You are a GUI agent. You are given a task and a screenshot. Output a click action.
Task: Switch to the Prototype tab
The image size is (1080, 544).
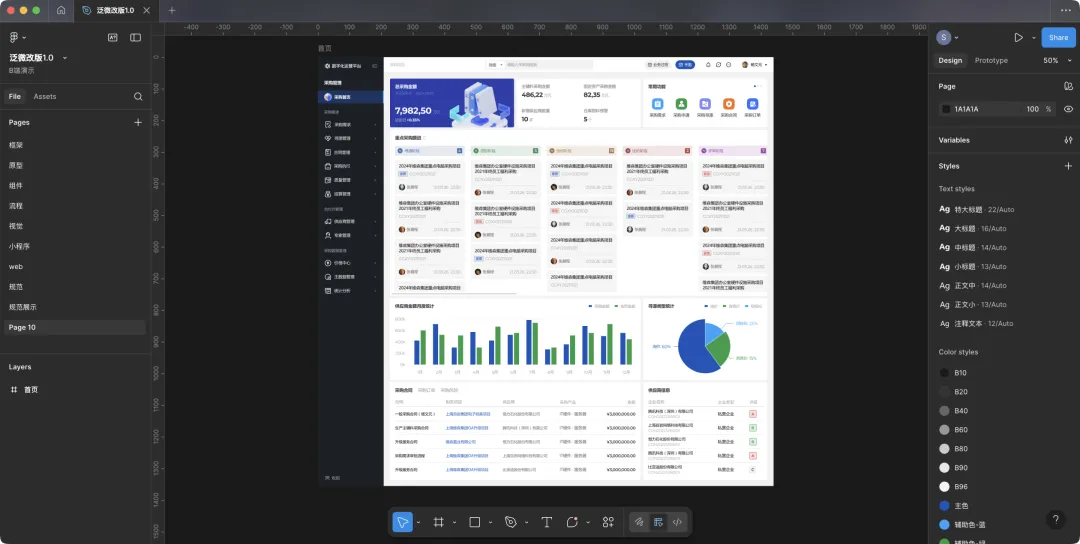click(x=991, y=61)
